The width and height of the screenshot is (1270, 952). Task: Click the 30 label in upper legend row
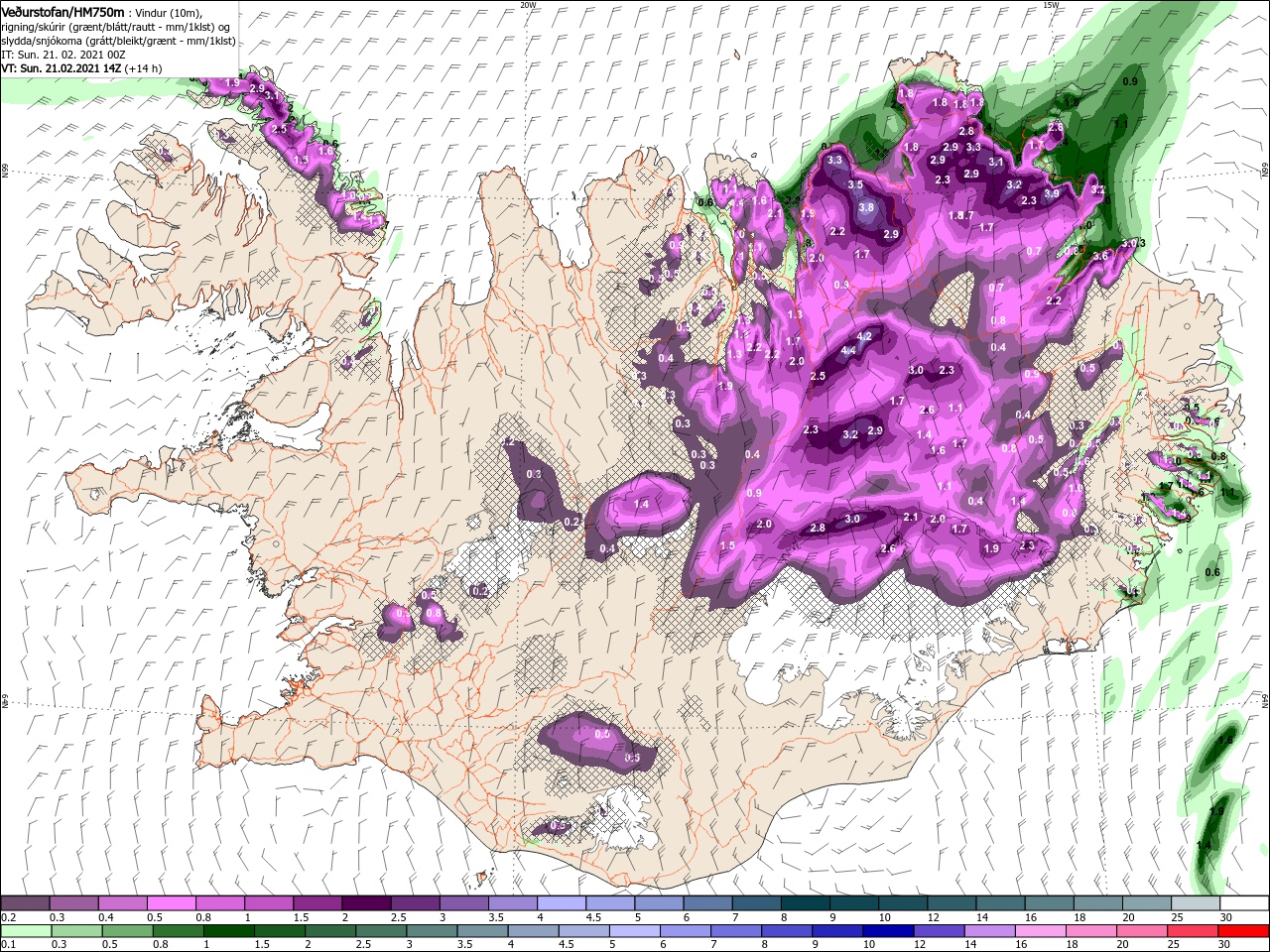click(1226, 917)
